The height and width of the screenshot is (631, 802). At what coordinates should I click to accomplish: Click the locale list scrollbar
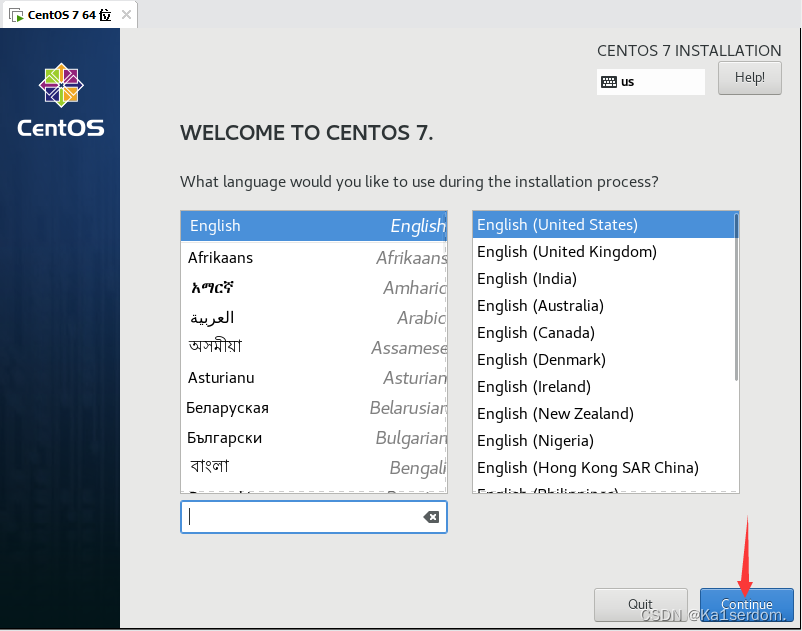click(736, 297)
